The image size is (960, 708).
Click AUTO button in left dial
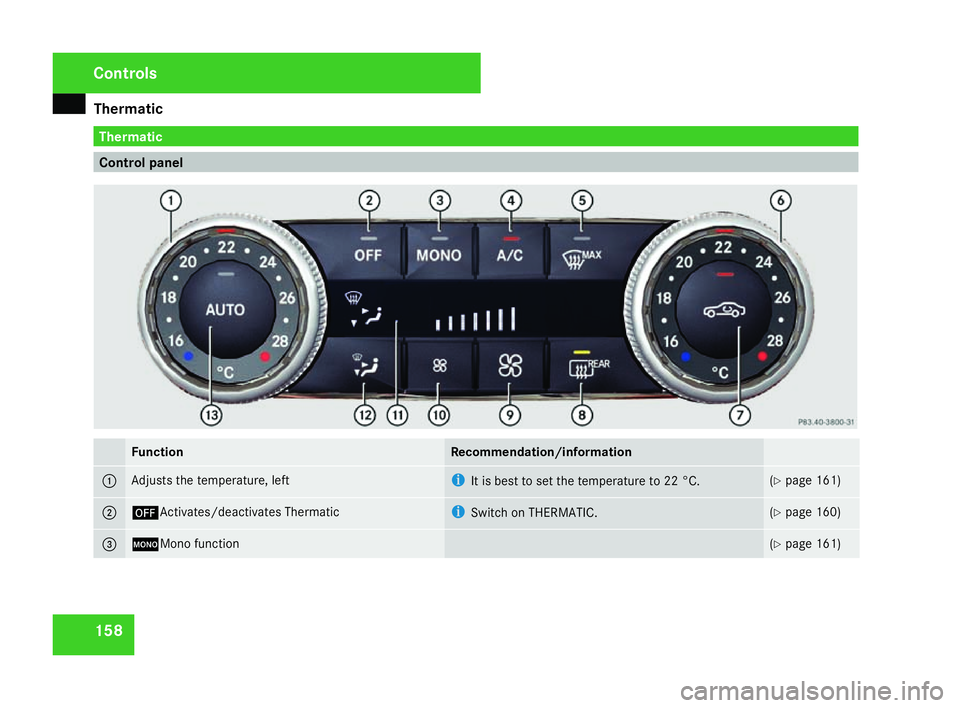tap(225, 310)
